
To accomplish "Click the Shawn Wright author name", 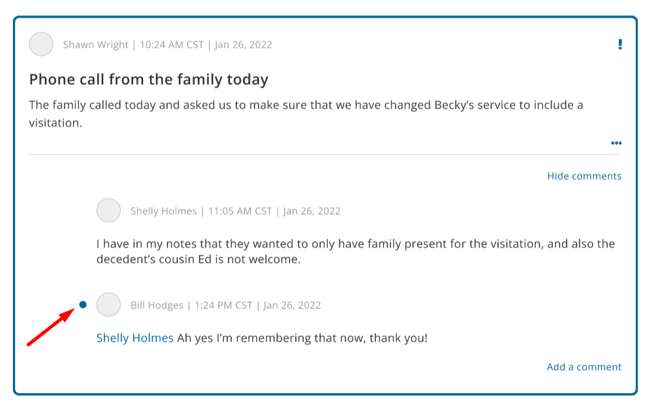I will coord(95,44).
